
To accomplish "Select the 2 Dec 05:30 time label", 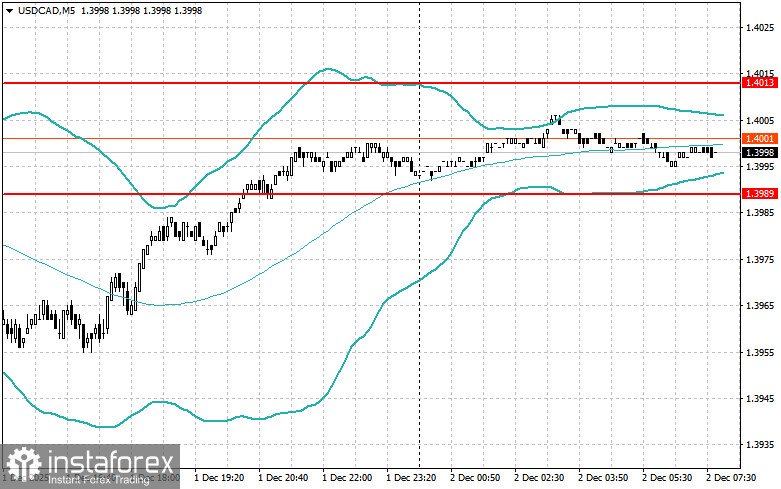I will 667,478.
